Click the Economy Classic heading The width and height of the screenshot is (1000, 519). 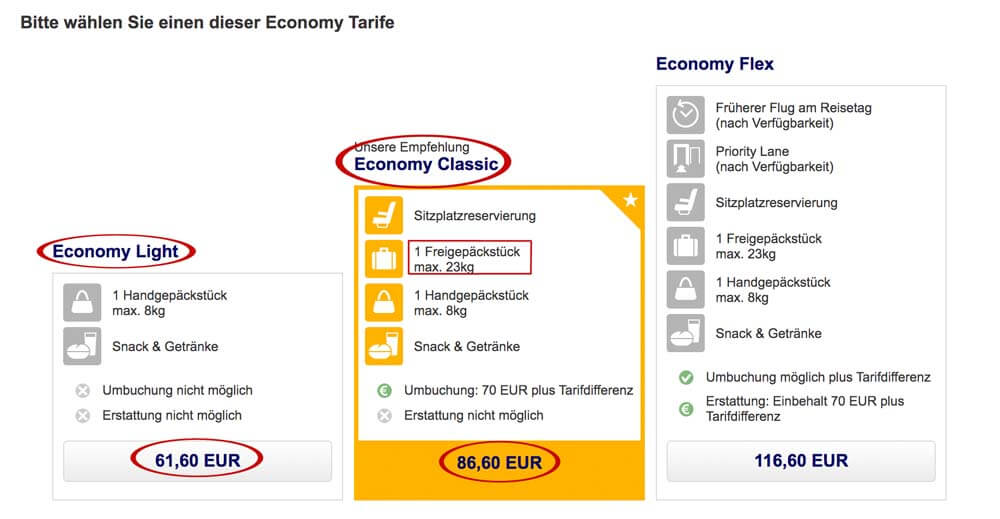(426, 164)
